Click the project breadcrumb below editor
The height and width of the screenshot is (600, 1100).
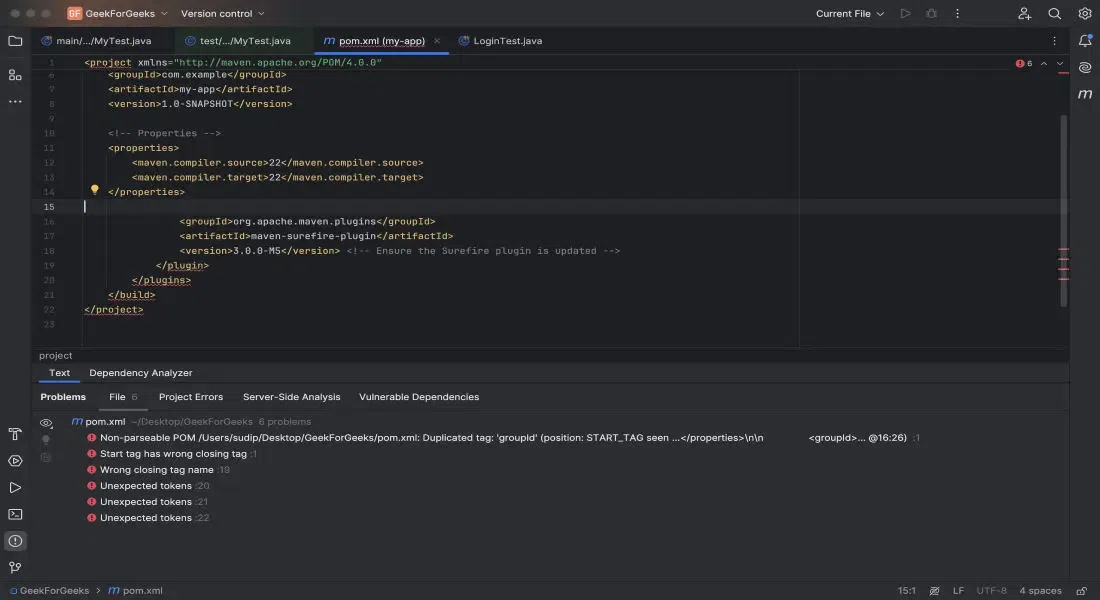(x=55, y=355)
